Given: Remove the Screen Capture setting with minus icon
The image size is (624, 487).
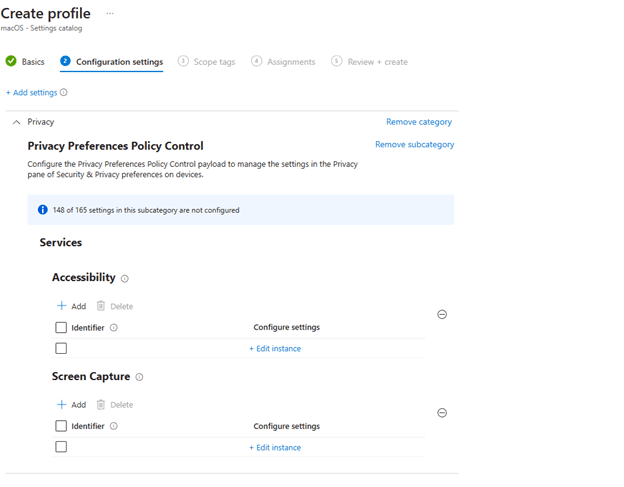Looking at the screenshot, I should tap(442, 413).
